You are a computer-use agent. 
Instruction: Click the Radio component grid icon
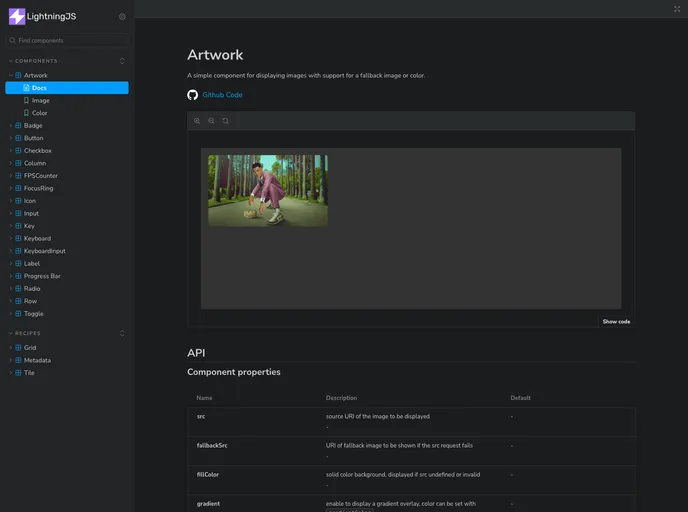click(18, 289)
